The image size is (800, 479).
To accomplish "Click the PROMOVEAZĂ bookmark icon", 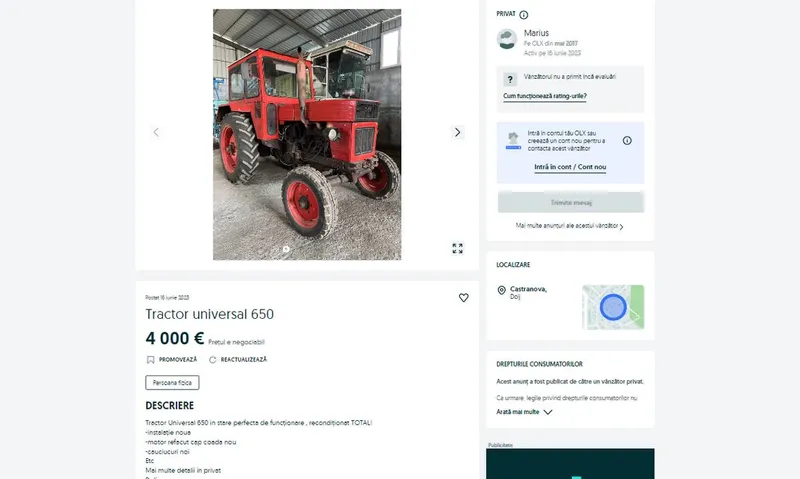I will pyautogui.click(x=151, y=360).
